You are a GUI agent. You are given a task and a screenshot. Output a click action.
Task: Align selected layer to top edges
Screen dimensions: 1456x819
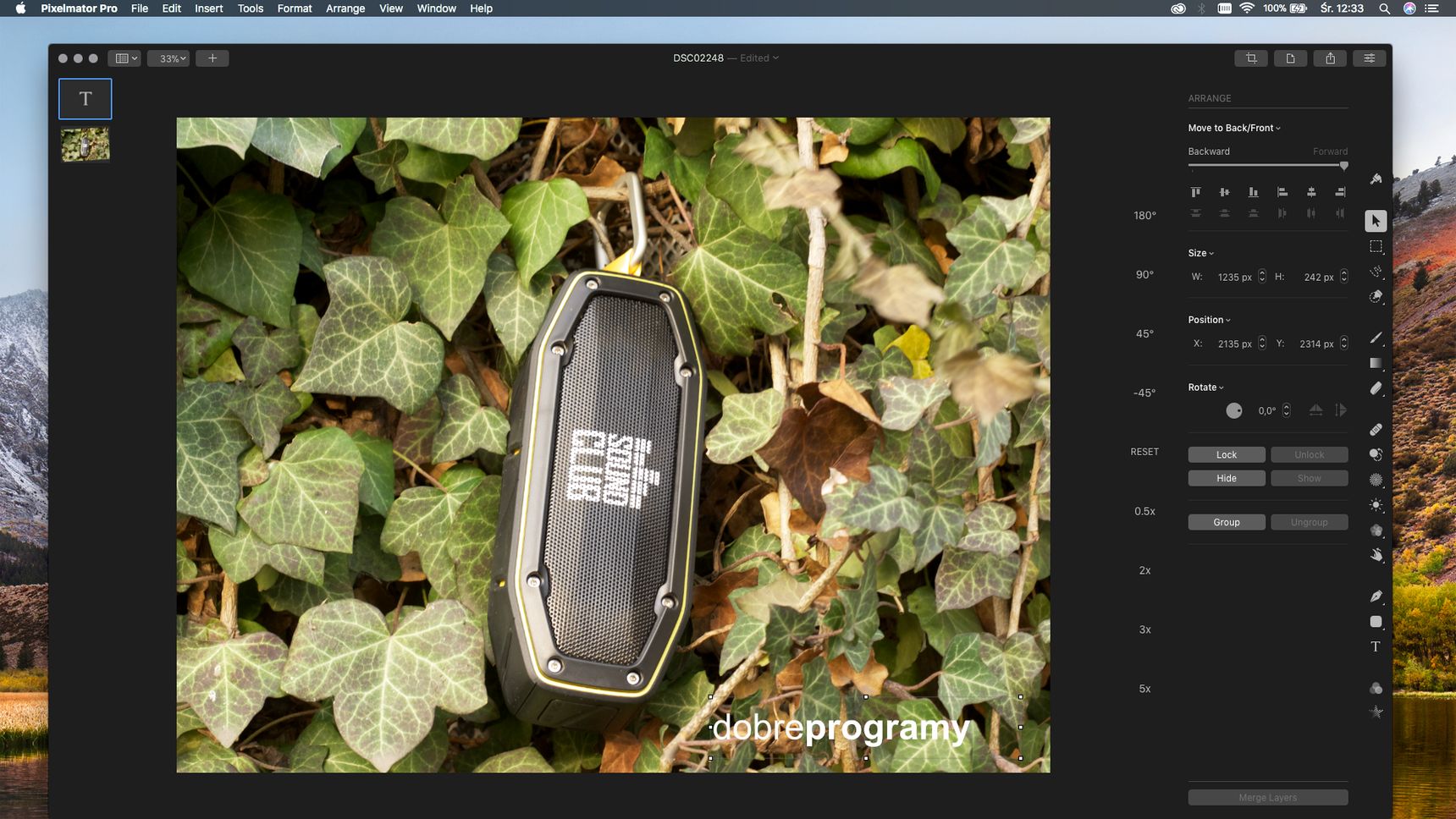coord(1195,192)
